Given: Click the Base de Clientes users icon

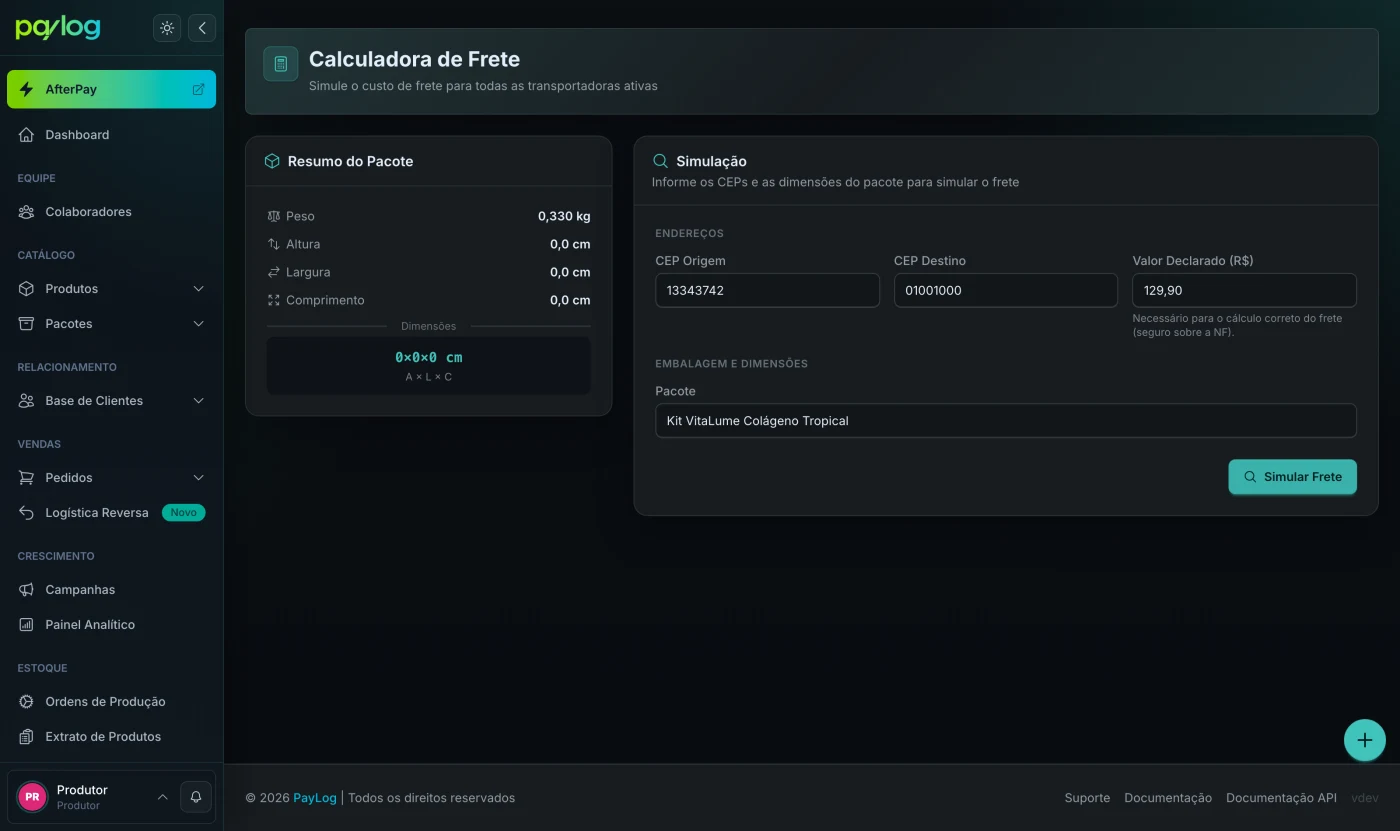Looking at the screenshot, I should tap(27, 401).
